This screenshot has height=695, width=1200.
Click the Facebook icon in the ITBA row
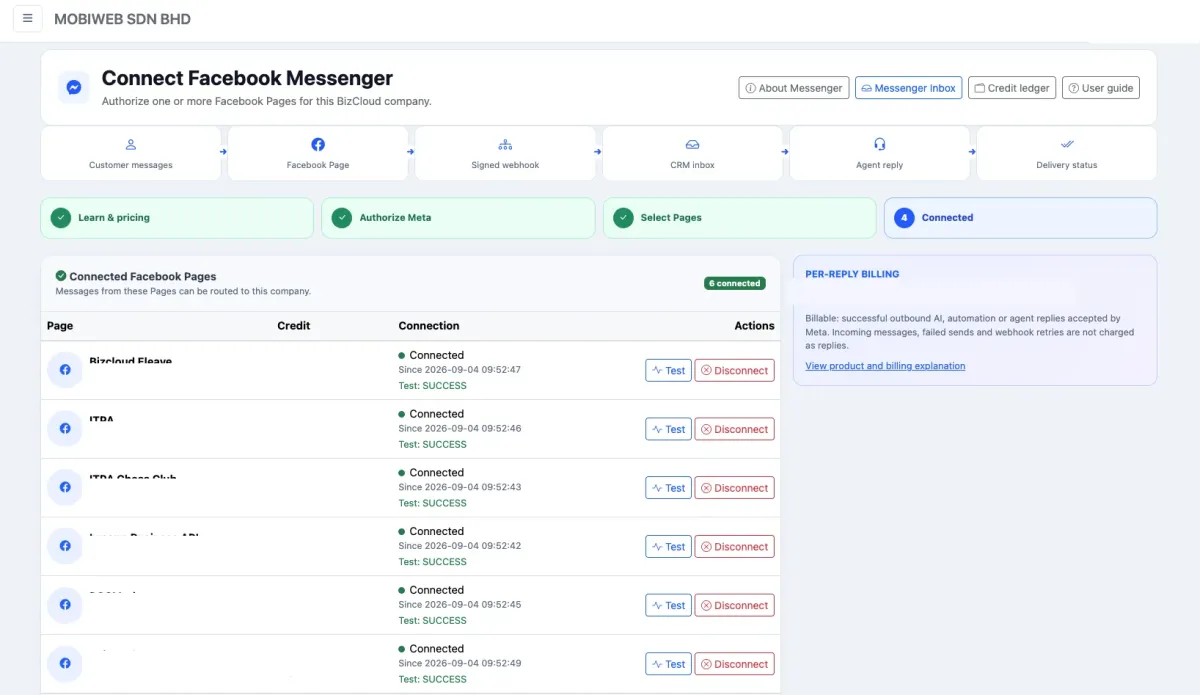65,429
